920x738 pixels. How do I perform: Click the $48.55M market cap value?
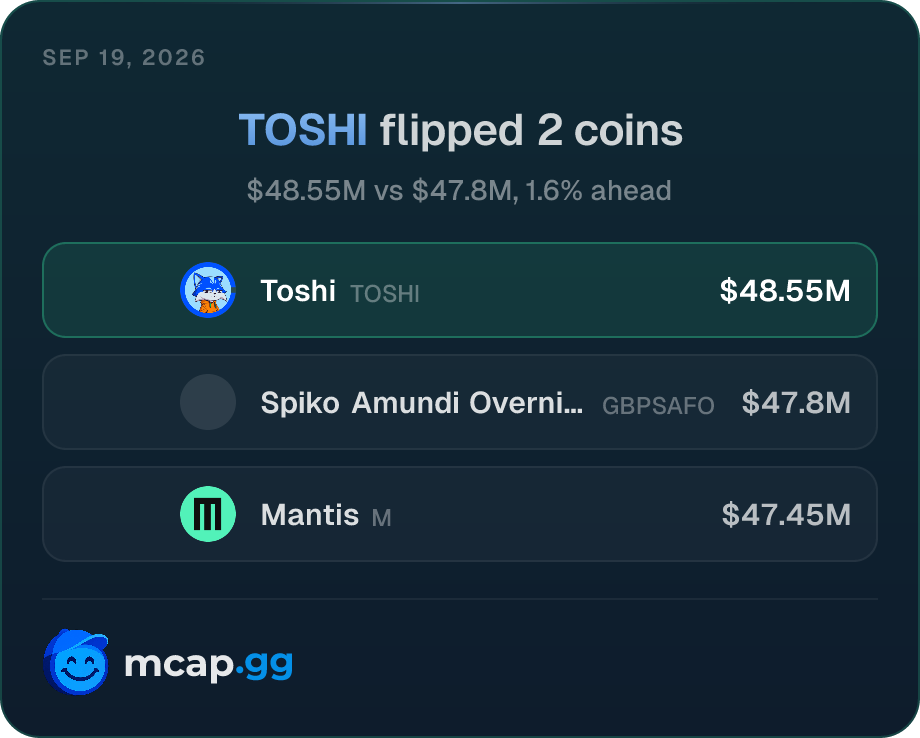(x=785, y=290)
